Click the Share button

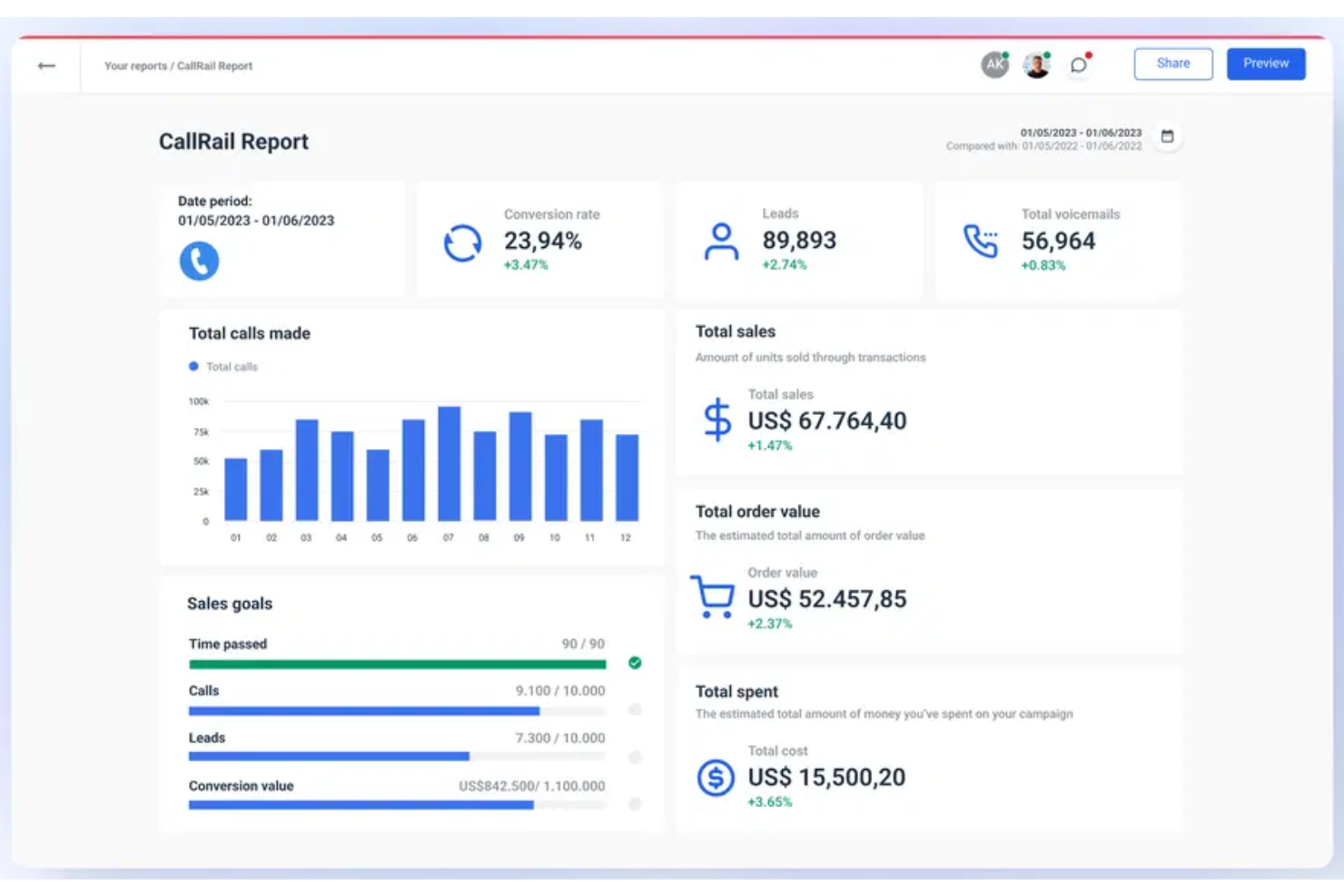coord(1173,64)
